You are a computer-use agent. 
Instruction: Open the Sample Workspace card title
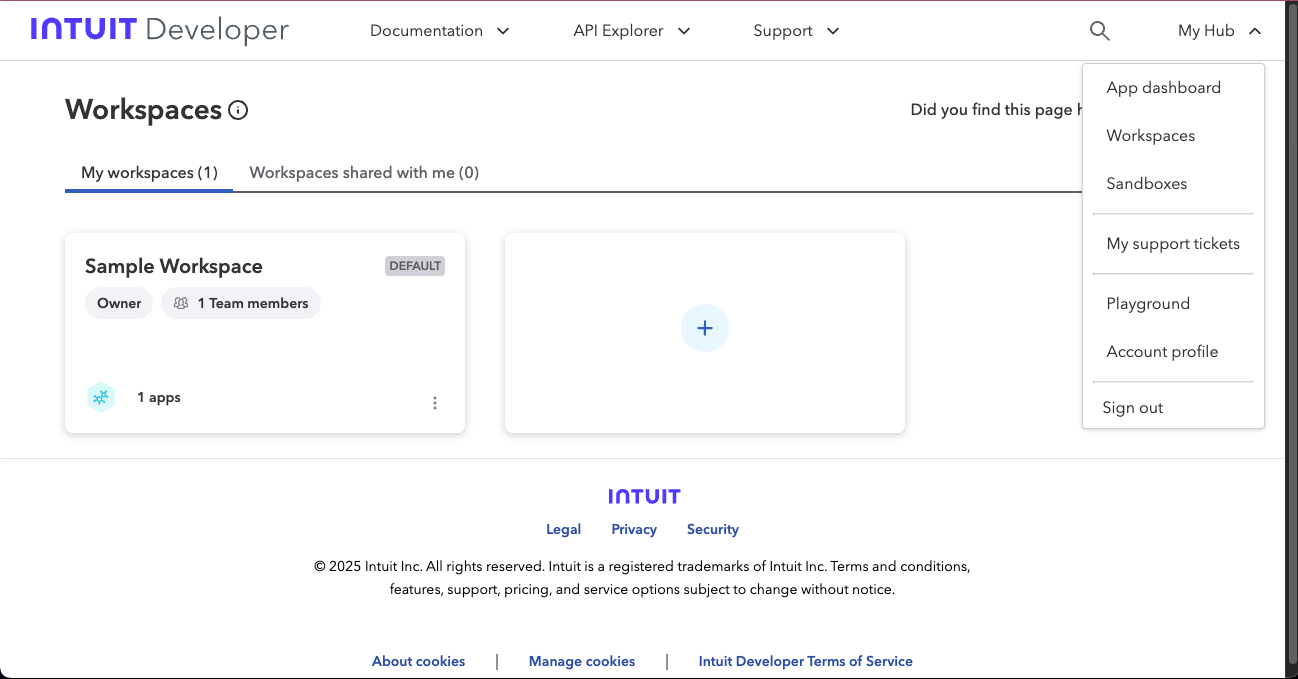click(174, 266)
